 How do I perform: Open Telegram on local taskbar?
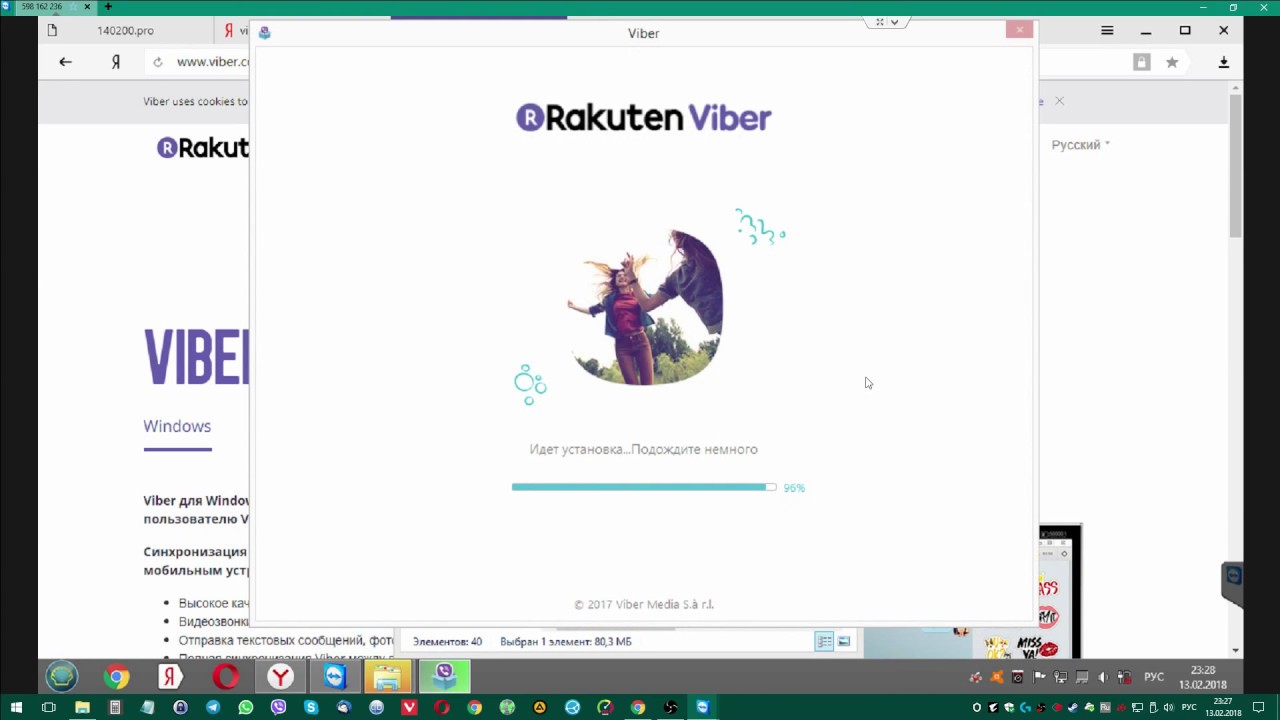(x=213, y=708)
